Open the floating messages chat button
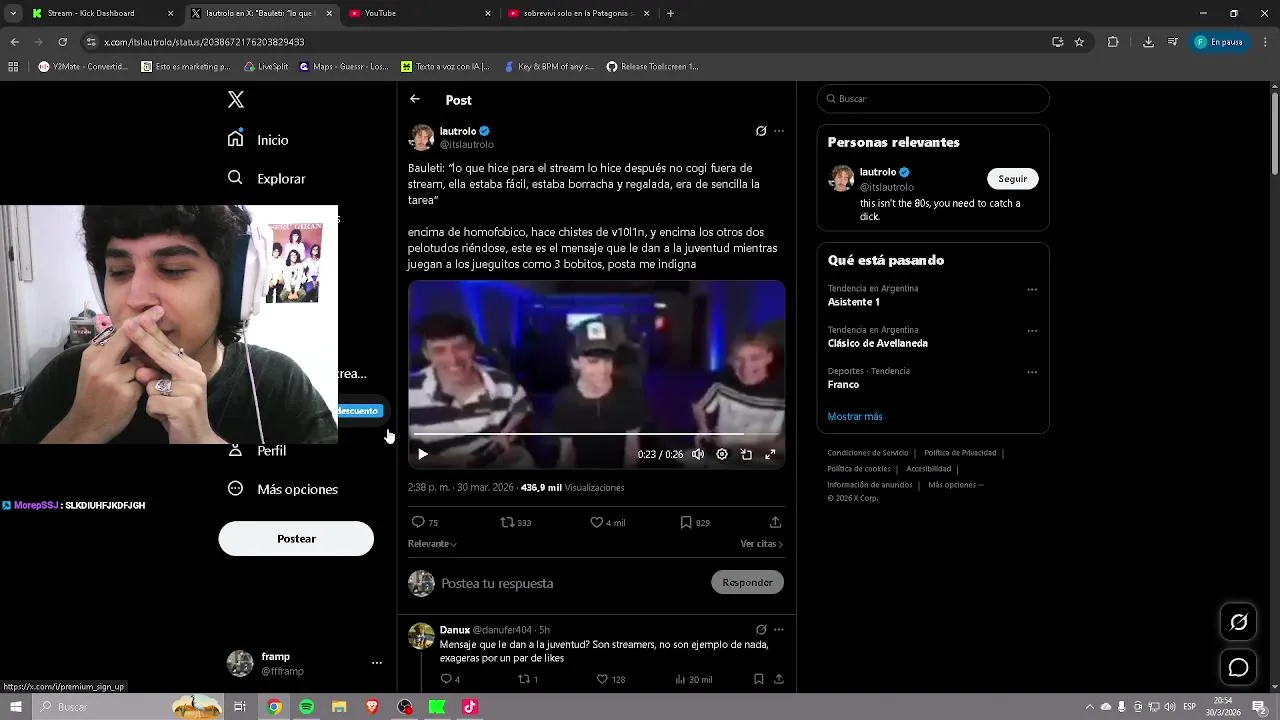The image size is (1280, 720). click(1238, 667)
